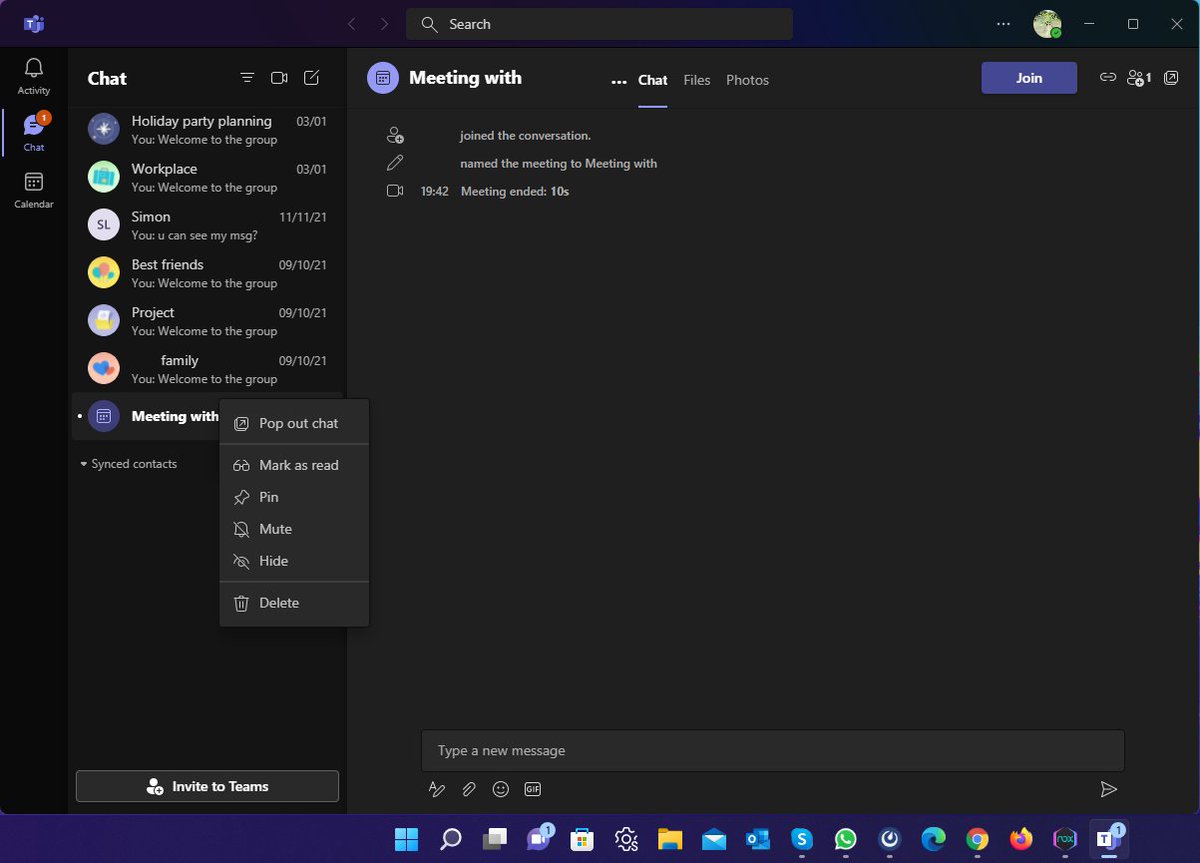This screenshot has width=1200, height=863.
Task: Click the Invite to Teams button
Action: click(207, 786)
